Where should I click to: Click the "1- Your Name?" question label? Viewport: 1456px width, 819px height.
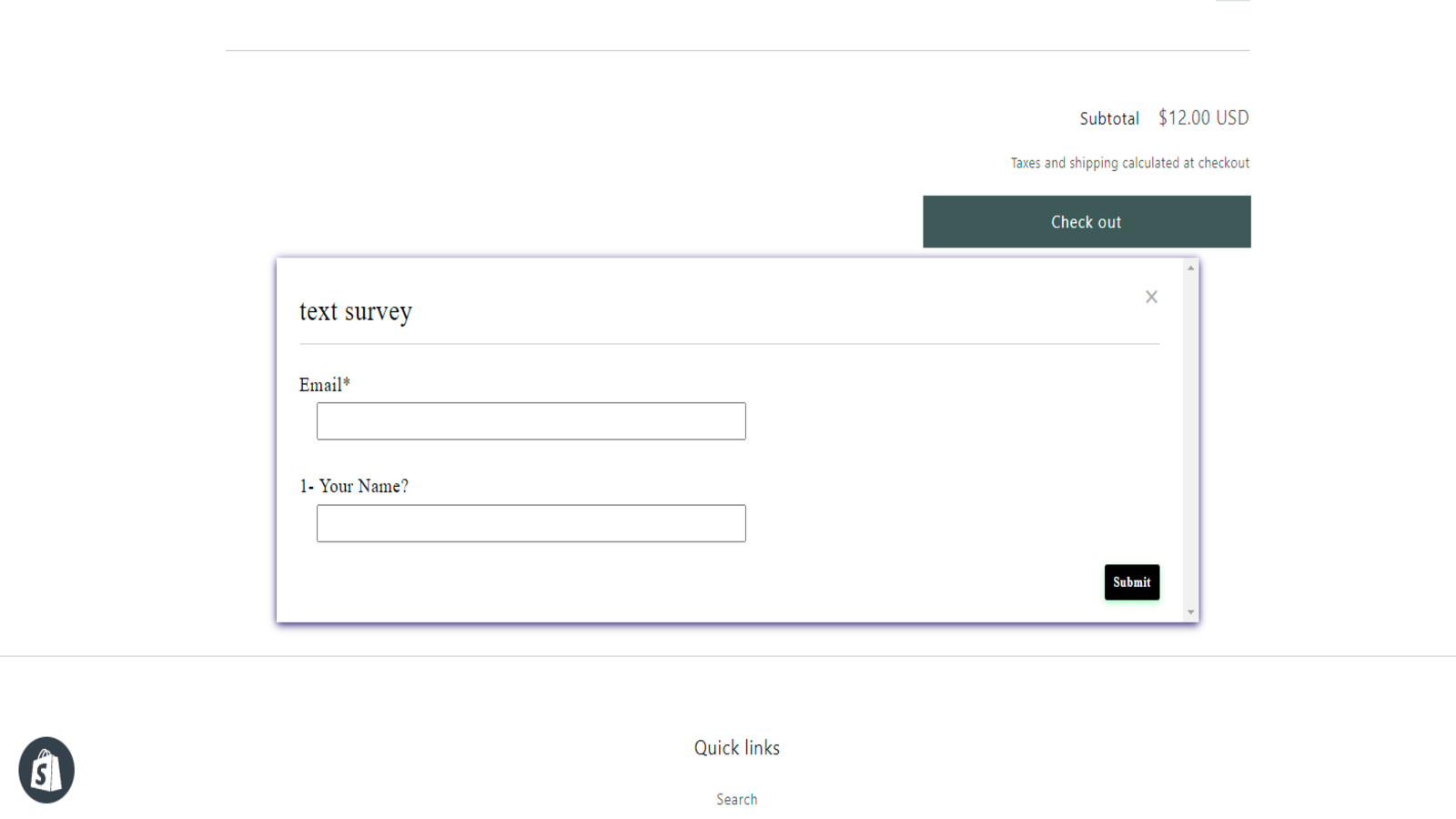point(354,486)
